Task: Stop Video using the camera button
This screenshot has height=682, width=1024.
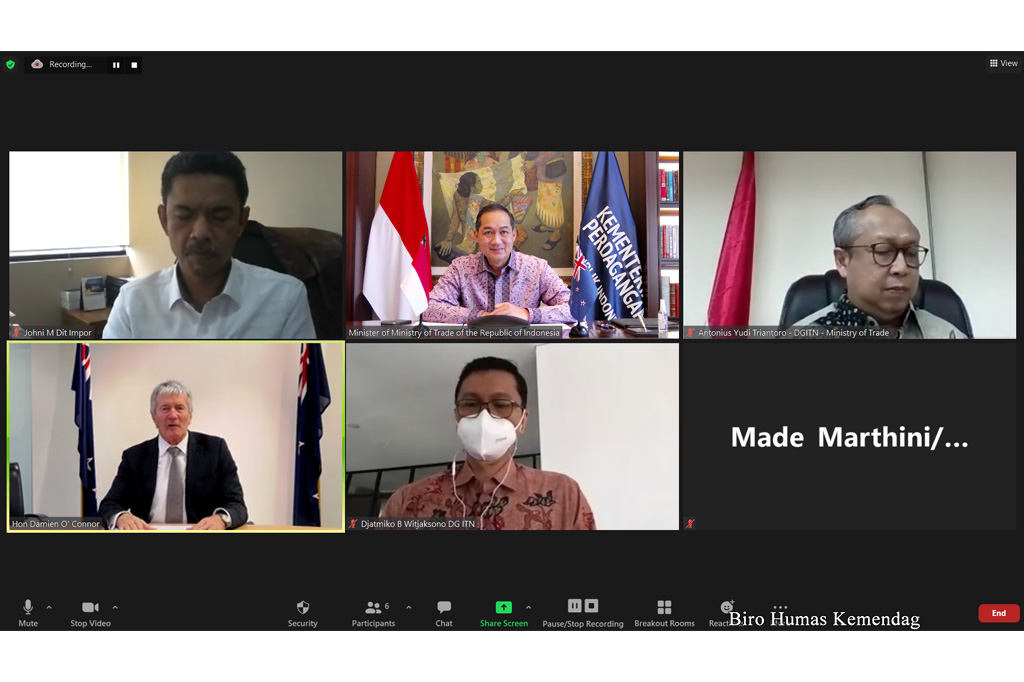Action: pyautogui.click(x=90, y=611)
